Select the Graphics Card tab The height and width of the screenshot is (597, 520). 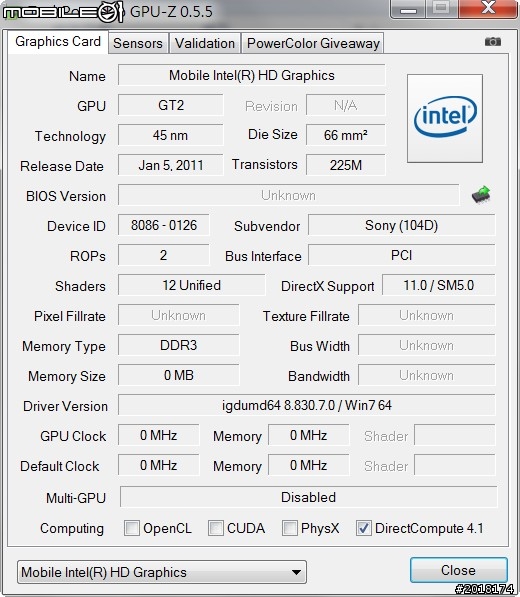(58, 42)
